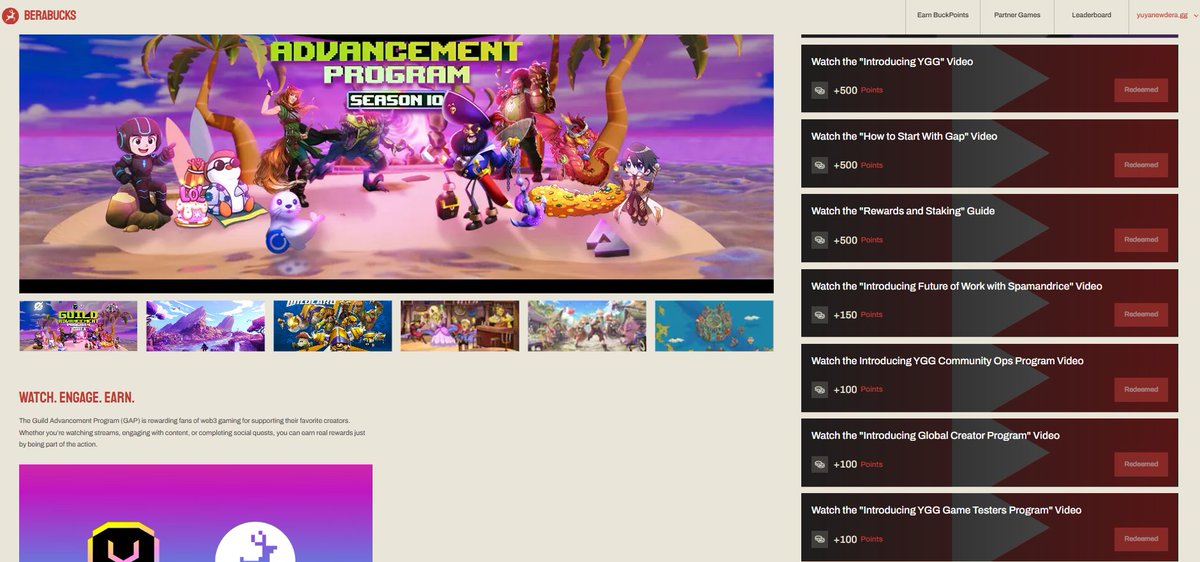Click the WATCH. ENGAGE. EARN. heading

click(x=77, y=398)
